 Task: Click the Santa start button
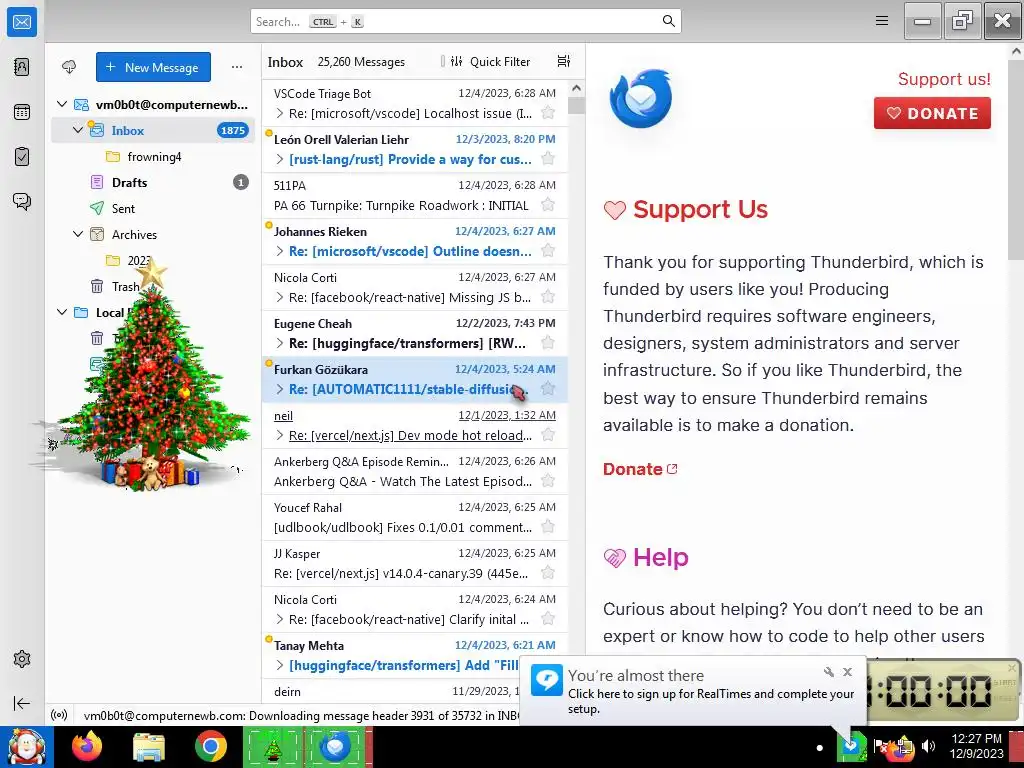pyautogui.click(x=26, y=746)
